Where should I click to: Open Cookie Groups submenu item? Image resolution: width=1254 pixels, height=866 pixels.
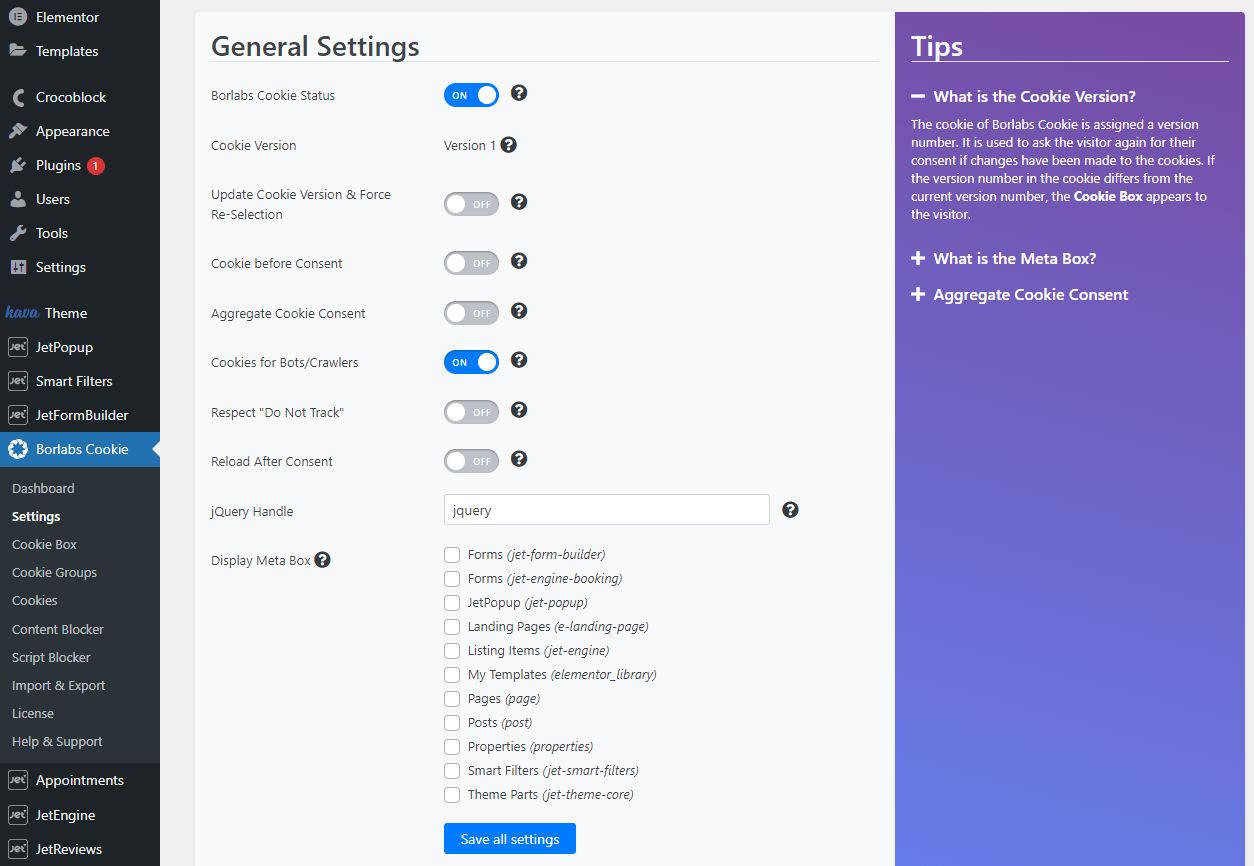[54, 572]
